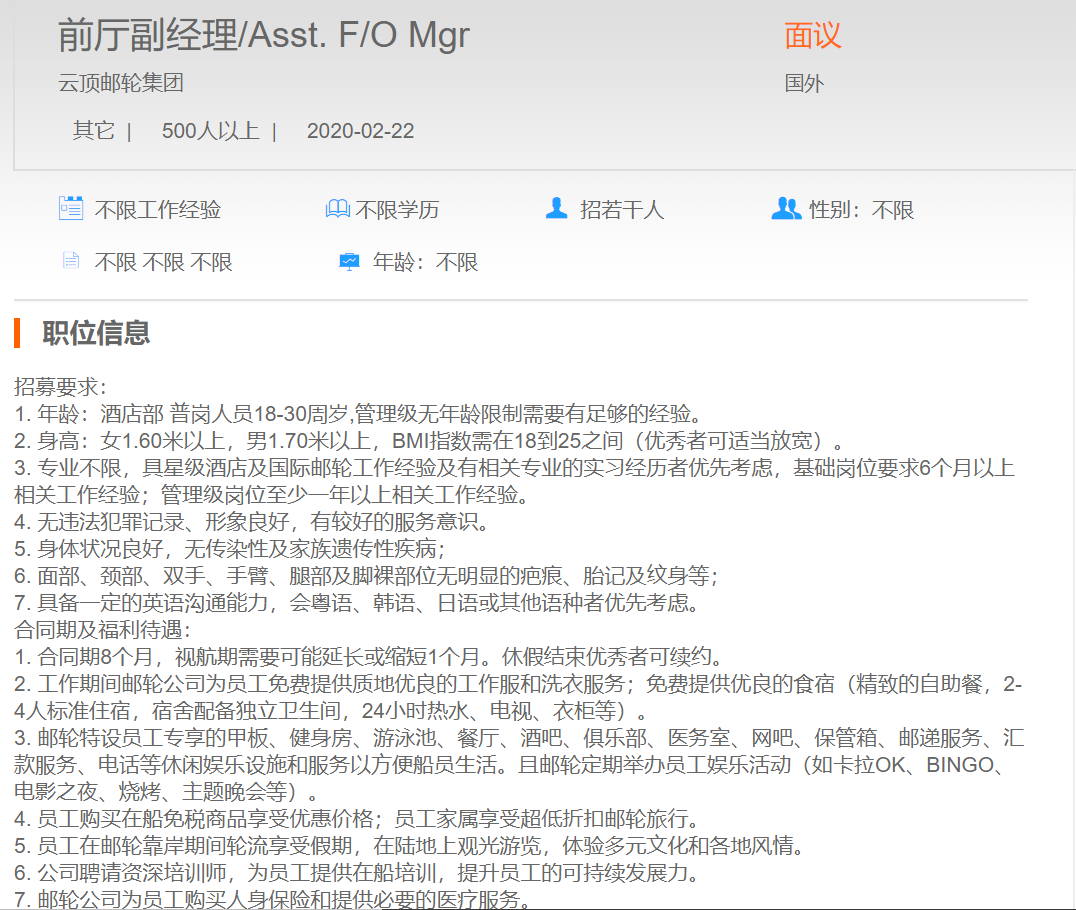Click the orange 面议 salary text

tap(812, 36)
